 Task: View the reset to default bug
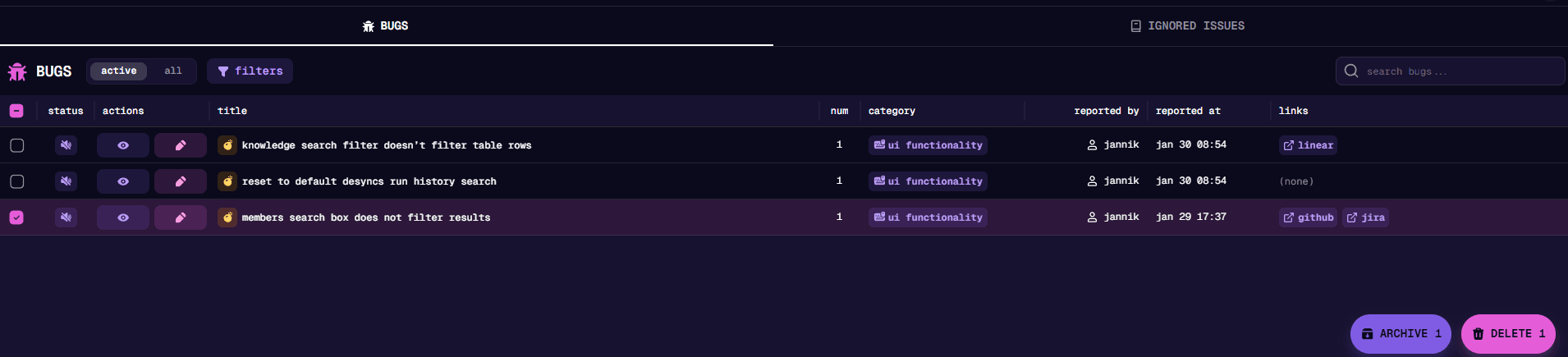pyautogui.click(x=123, y=181)
